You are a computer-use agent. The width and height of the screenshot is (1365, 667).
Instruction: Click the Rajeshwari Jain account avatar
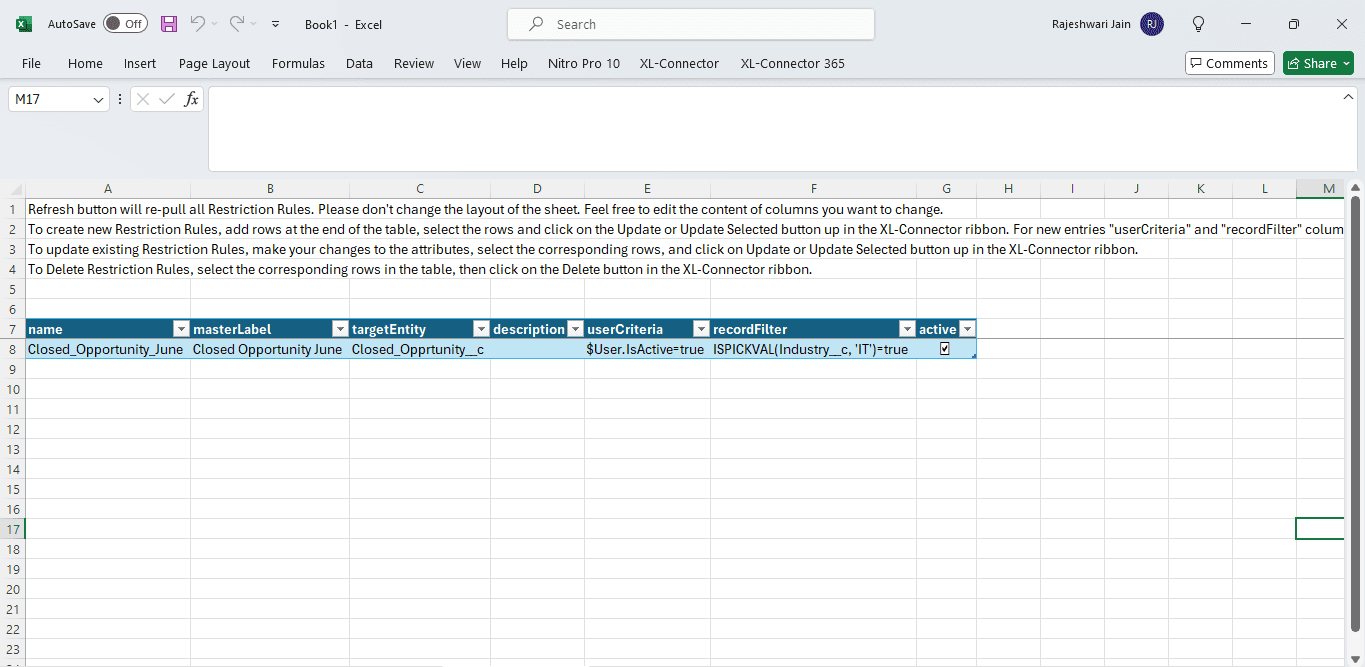1152,24
